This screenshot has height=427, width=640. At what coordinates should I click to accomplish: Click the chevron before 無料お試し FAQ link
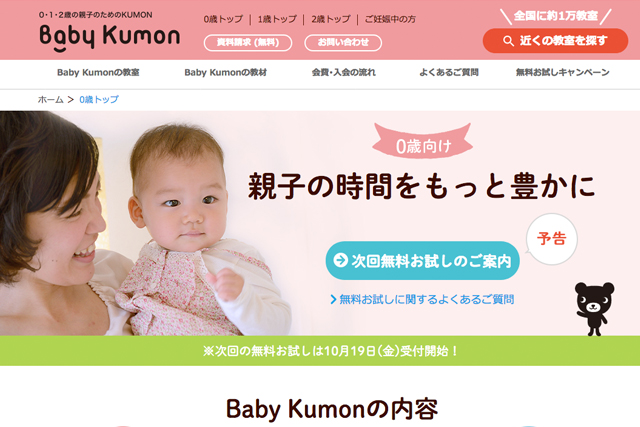point(333,300)
